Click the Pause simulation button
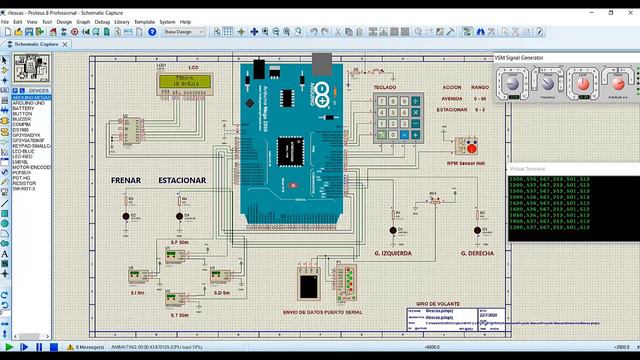Viewport: 640px width, 360px height. click(x=39, y=347)
